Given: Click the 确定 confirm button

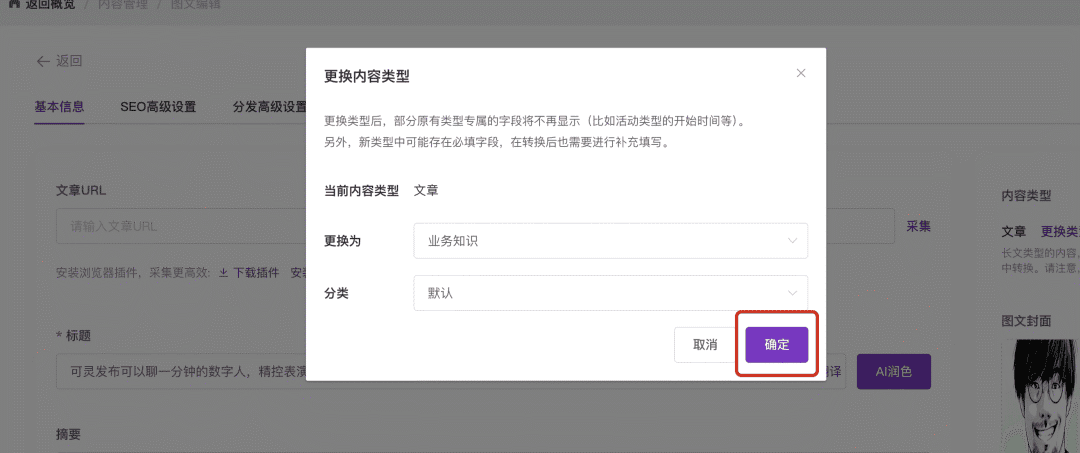Looking at the screenshot, I should click(776, 345).
